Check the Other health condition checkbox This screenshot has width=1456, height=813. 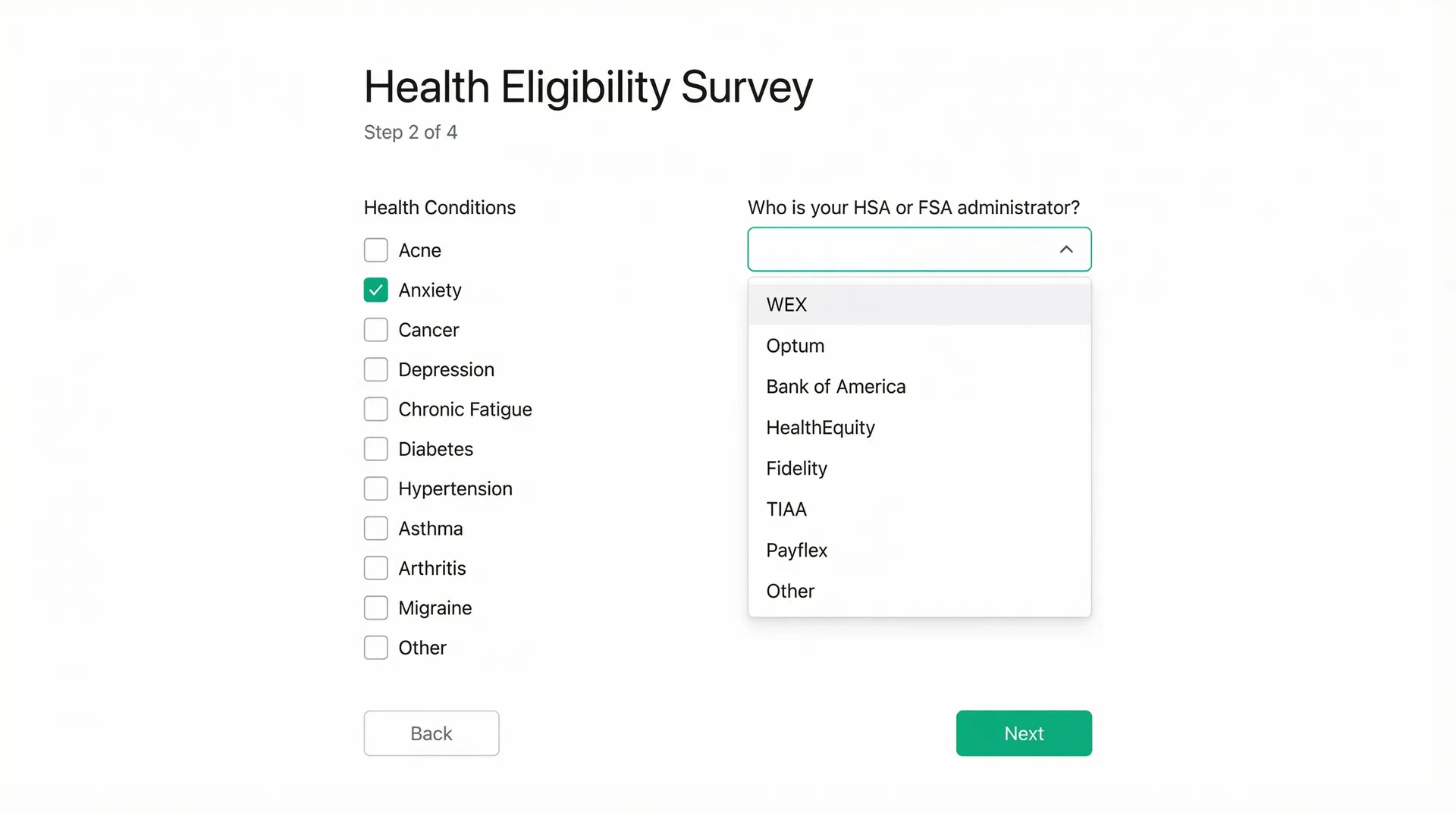coord(375,648)
